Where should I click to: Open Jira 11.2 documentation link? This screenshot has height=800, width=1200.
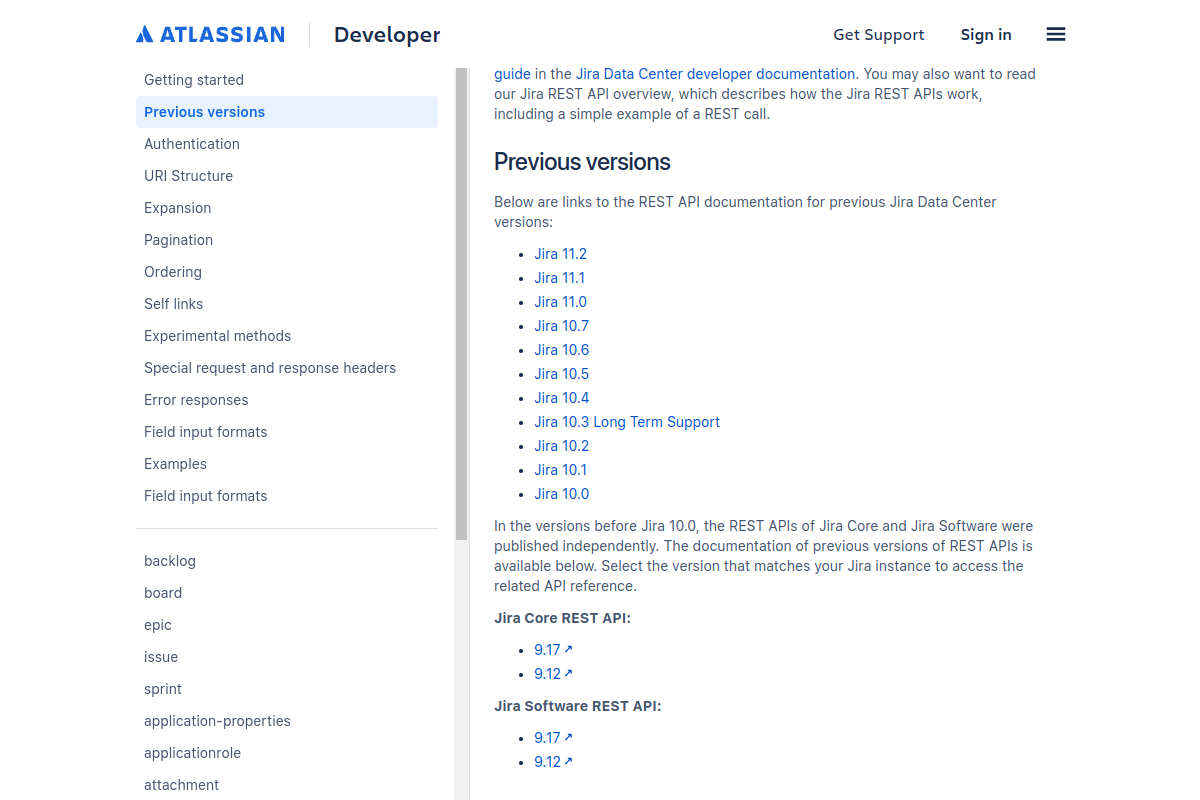tap(560, 254)
